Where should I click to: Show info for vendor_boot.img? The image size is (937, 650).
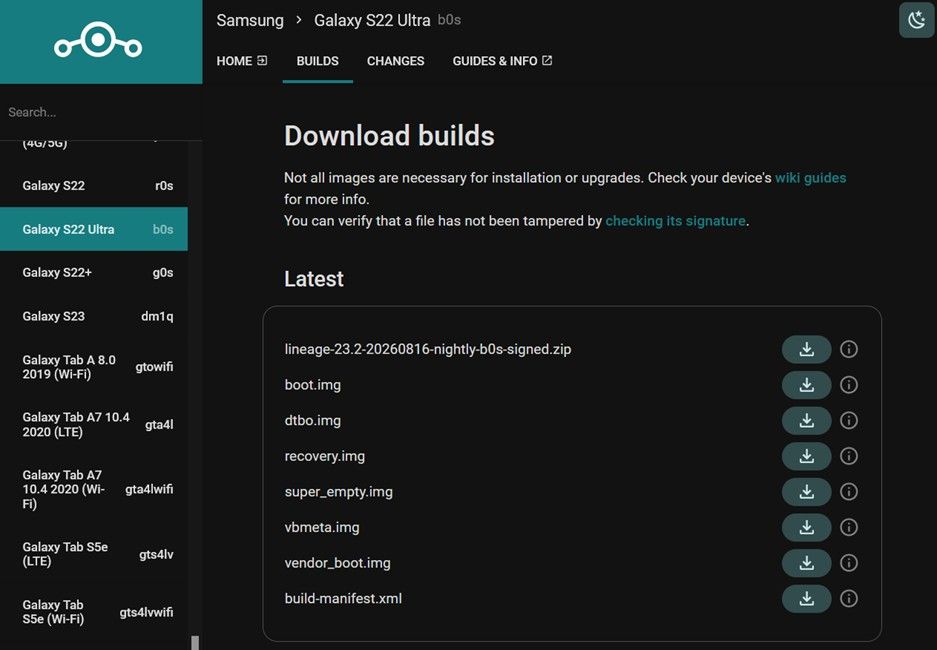point(849,563)
